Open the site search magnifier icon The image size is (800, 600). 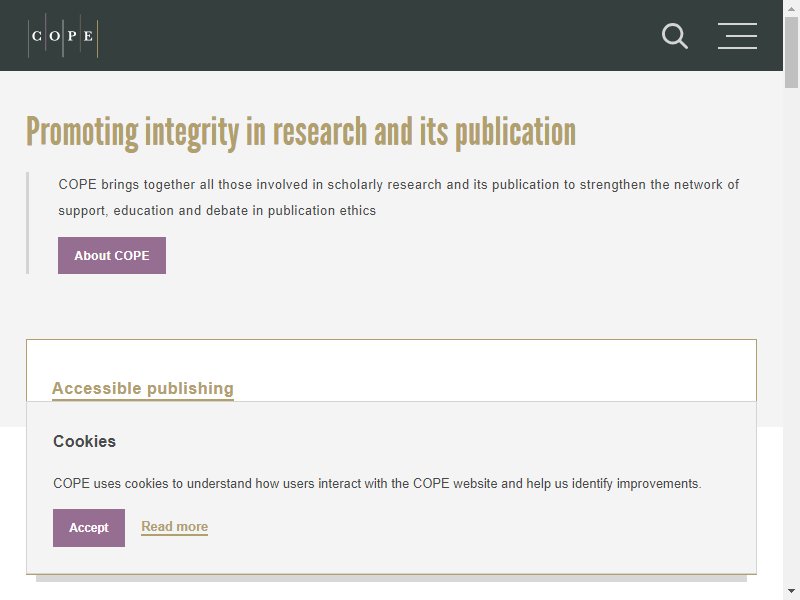click(x=674, y=36)
